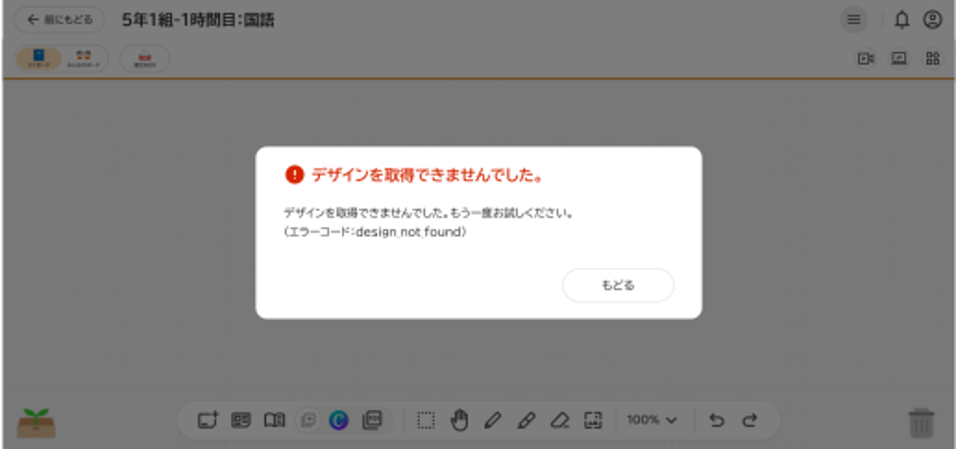The image size is (956, 449).
Task: Click the 5年1組-1時間目:国語 title
Action: [198, 20]
